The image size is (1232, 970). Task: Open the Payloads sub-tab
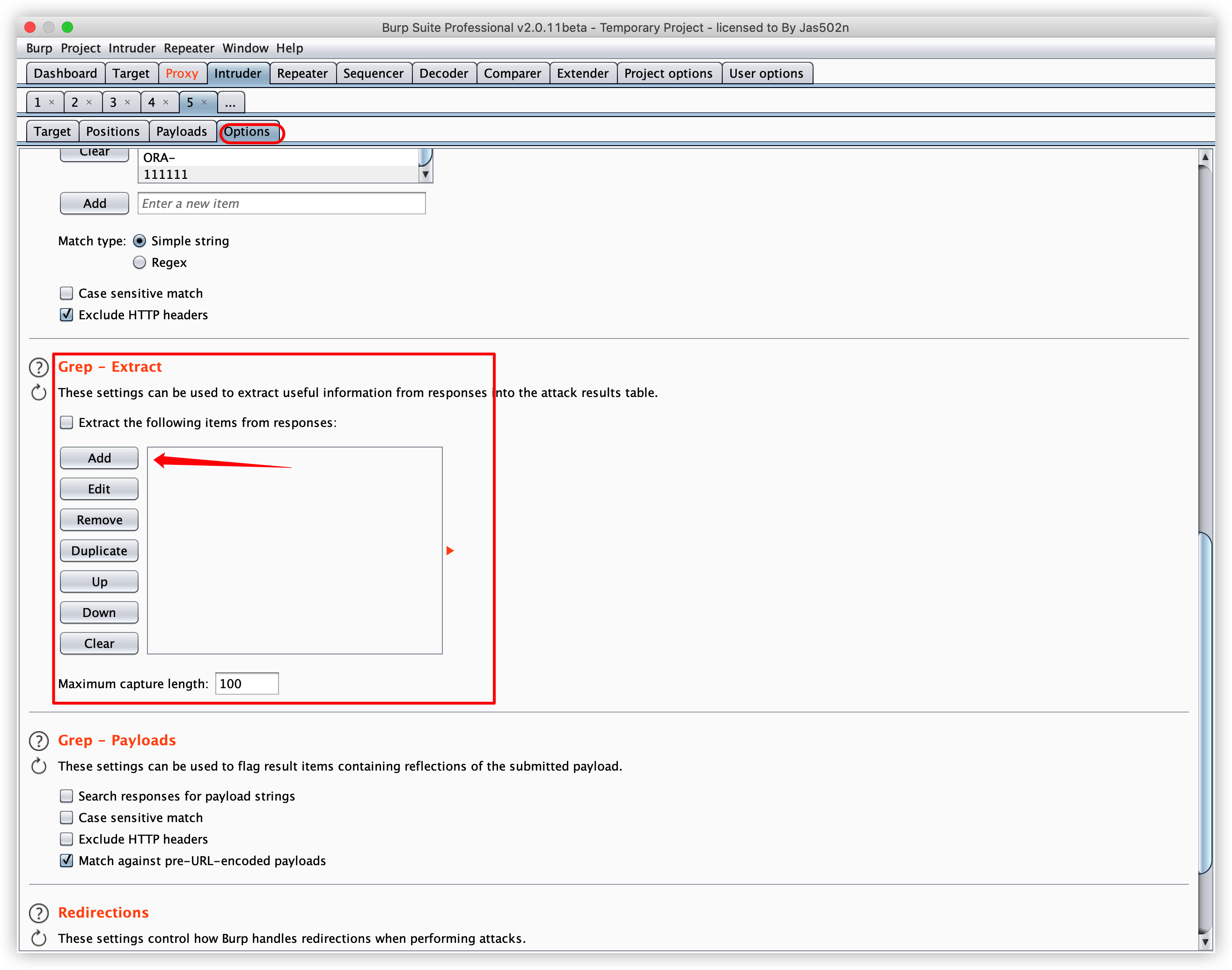click(x=182, y=131)
